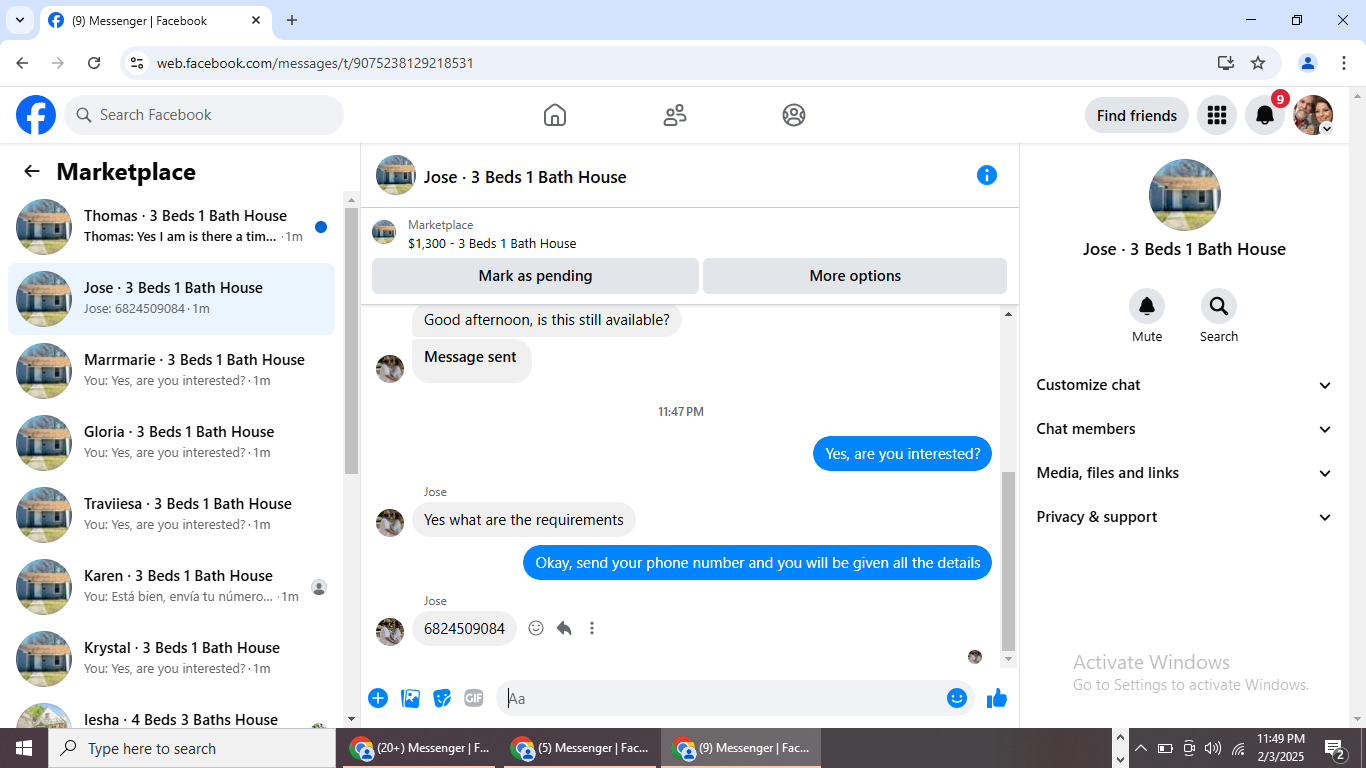Click the 'Yes what are the requirements' message
Viewport: 1366px width, 768px height.
524,520
